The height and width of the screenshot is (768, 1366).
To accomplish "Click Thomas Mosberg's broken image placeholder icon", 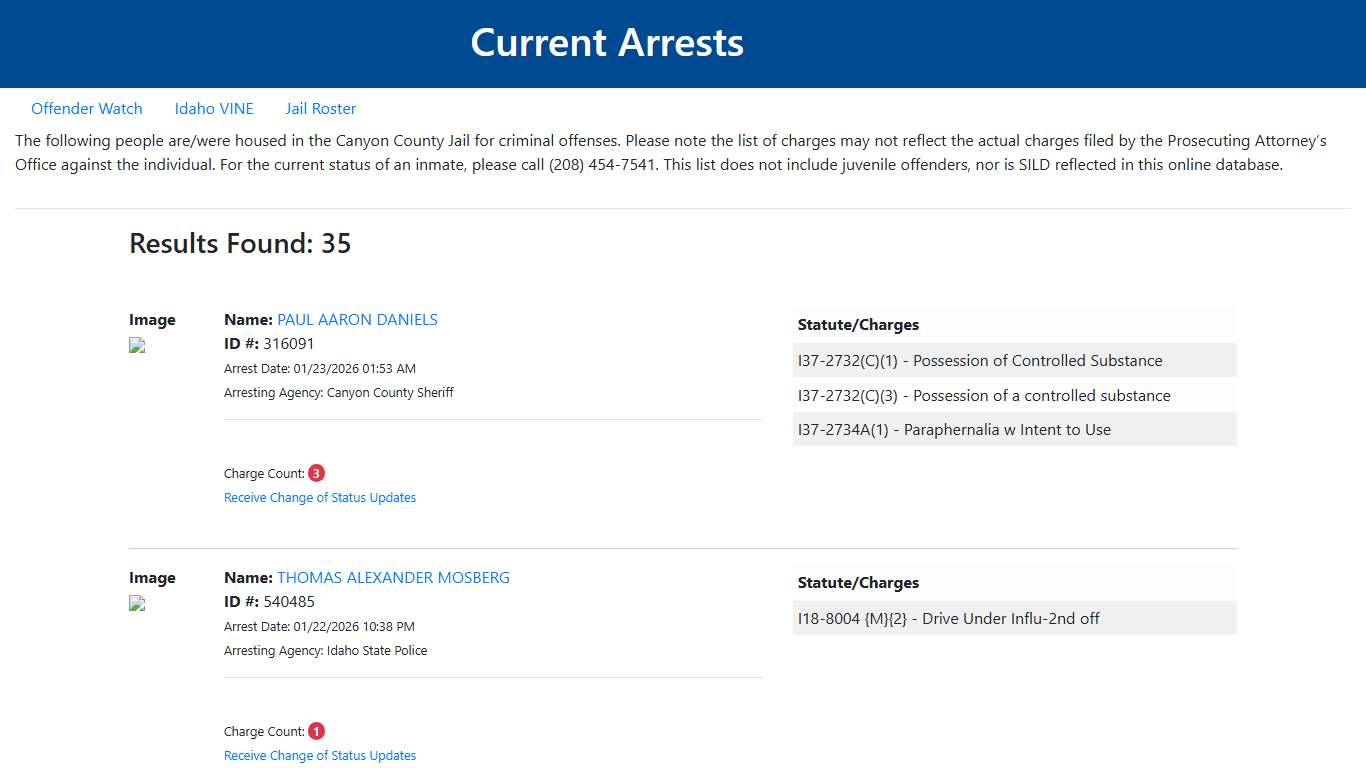I will [136, 603].
